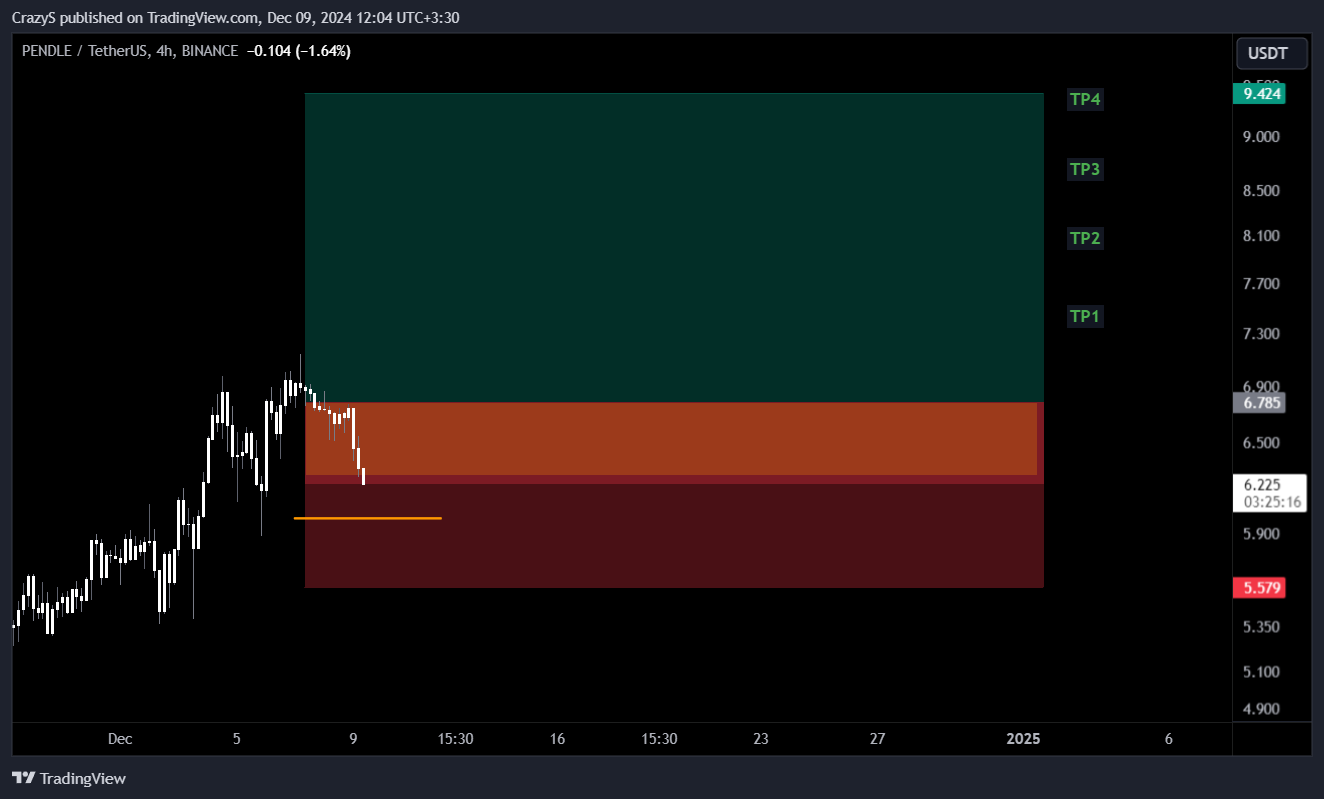Click the 9.424 target price tag
The height and width of the screenshot is (799, 1324).
(x=1259, y=94)
